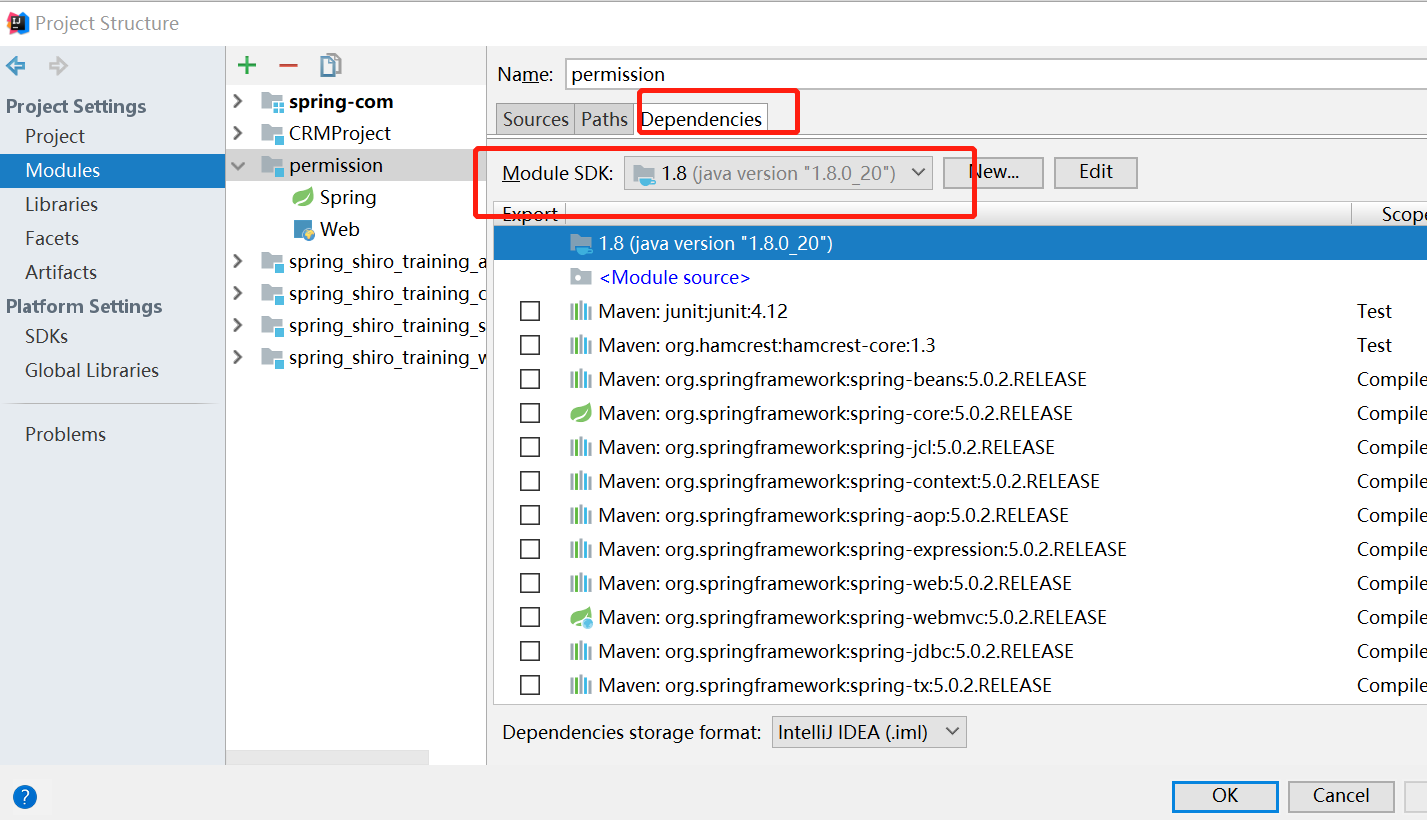Image resolution: width=1427 pixels, height=820 pixels.
Task: Click the library icon for hamcrest-core:1.3
Action: (x=580, y=345)
